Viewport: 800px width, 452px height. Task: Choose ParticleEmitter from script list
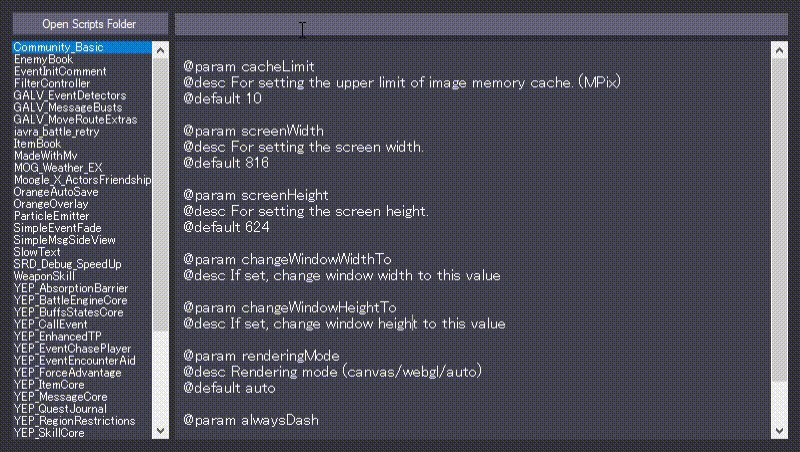[x=51, y=216]
